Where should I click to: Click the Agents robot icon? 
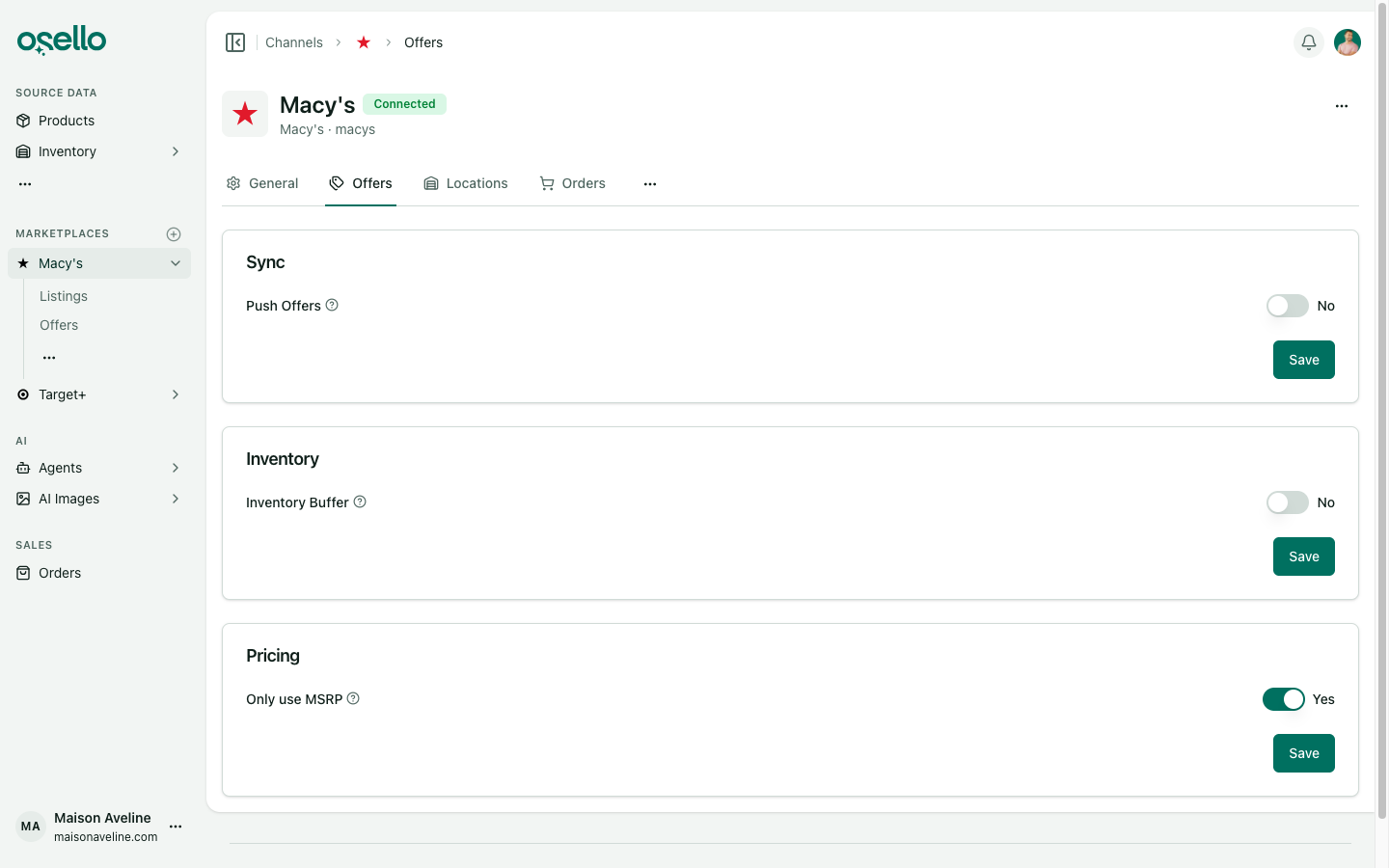point(23,468)
